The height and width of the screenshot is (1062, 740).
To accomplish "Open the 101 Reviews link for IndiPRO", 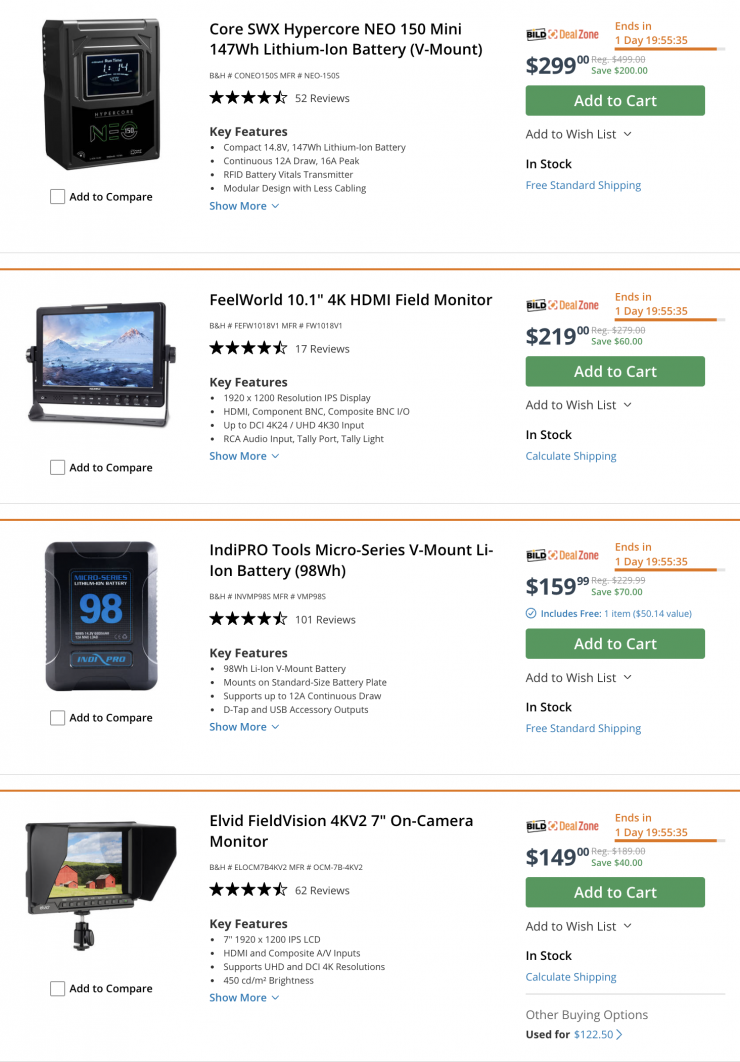I will (325, 619).
